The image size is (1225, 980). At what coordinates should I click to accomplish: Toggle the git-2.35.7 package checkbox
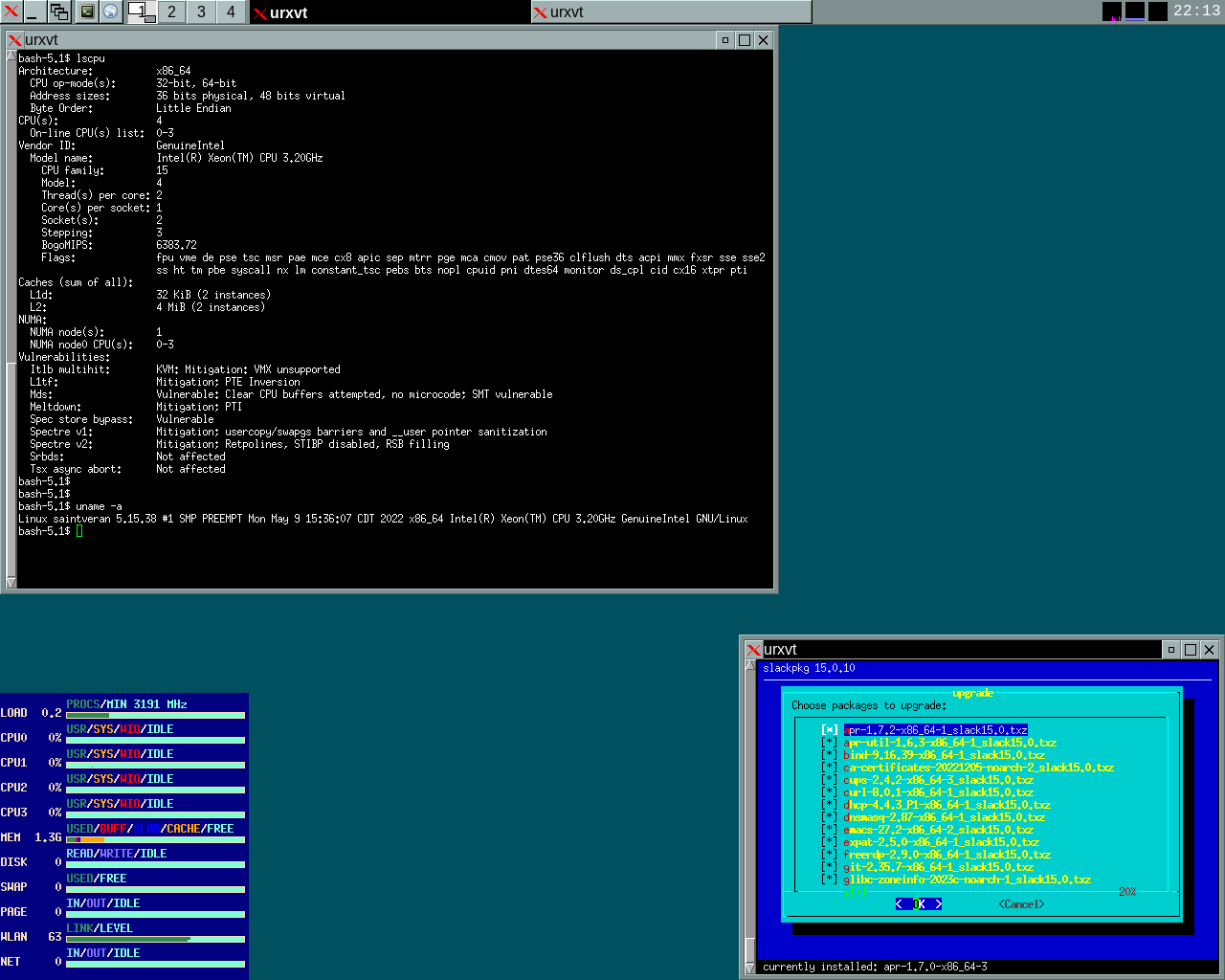[x=830, y=867]
